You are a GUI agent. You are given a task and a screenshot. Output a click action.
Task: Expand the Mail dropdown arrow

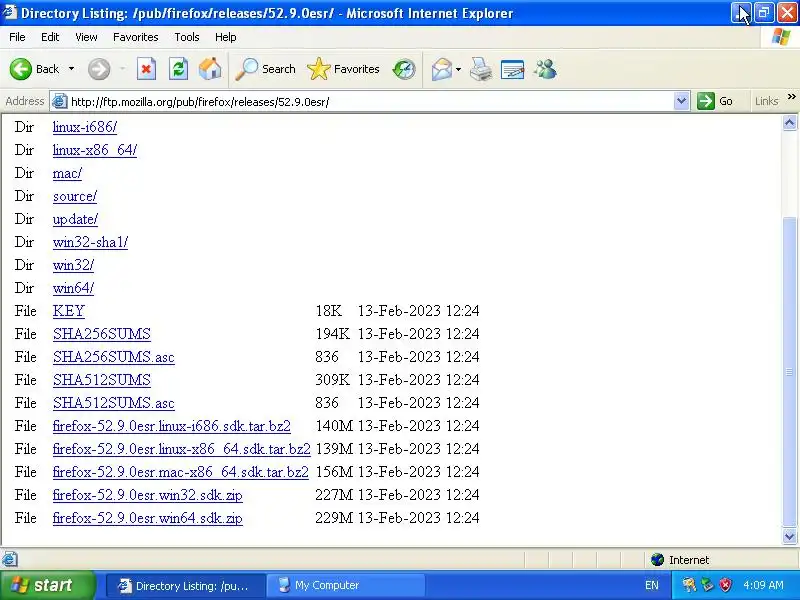(458, 69)
